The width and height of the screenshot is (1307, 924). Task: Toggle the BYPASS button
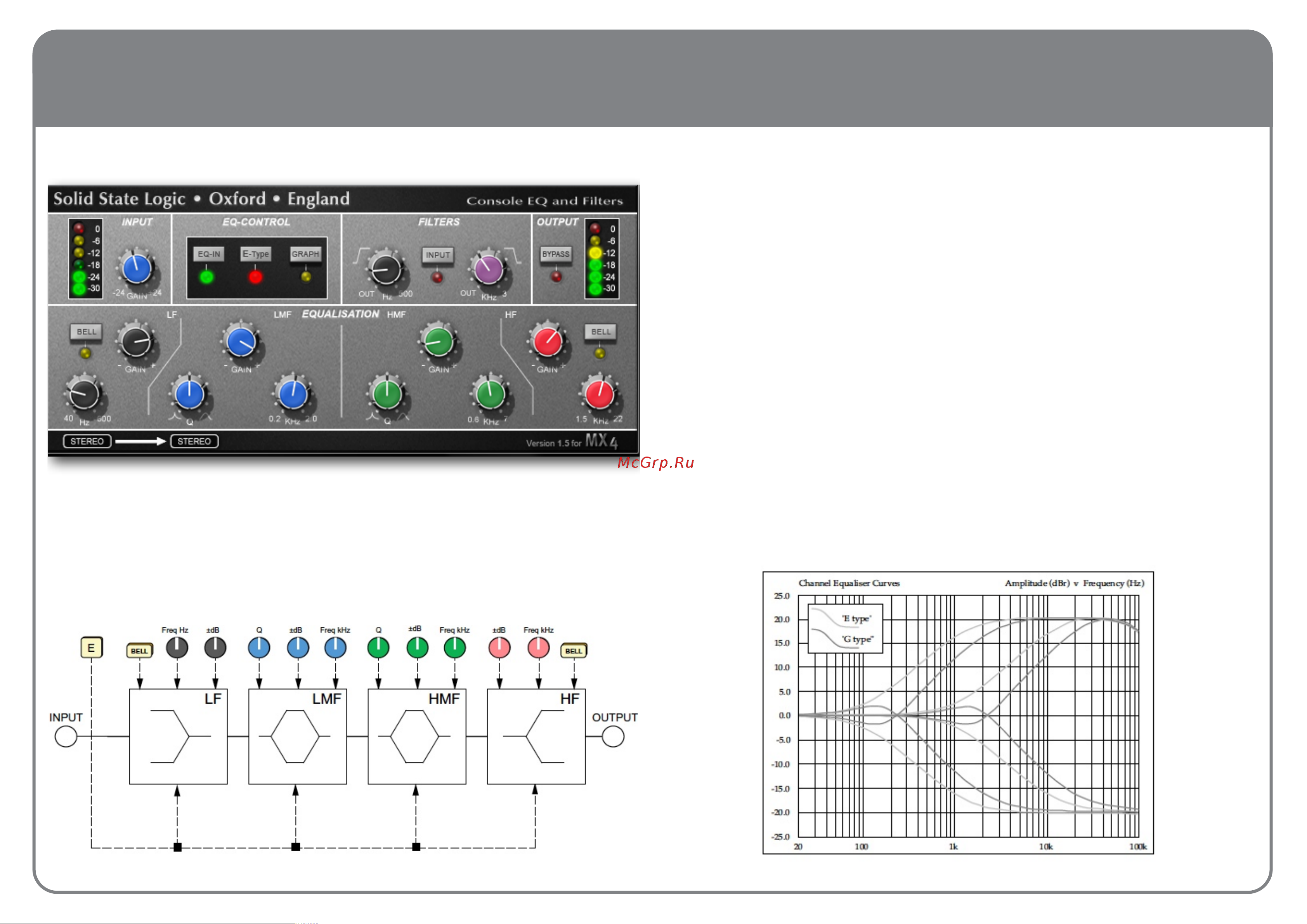coord(556,254)
